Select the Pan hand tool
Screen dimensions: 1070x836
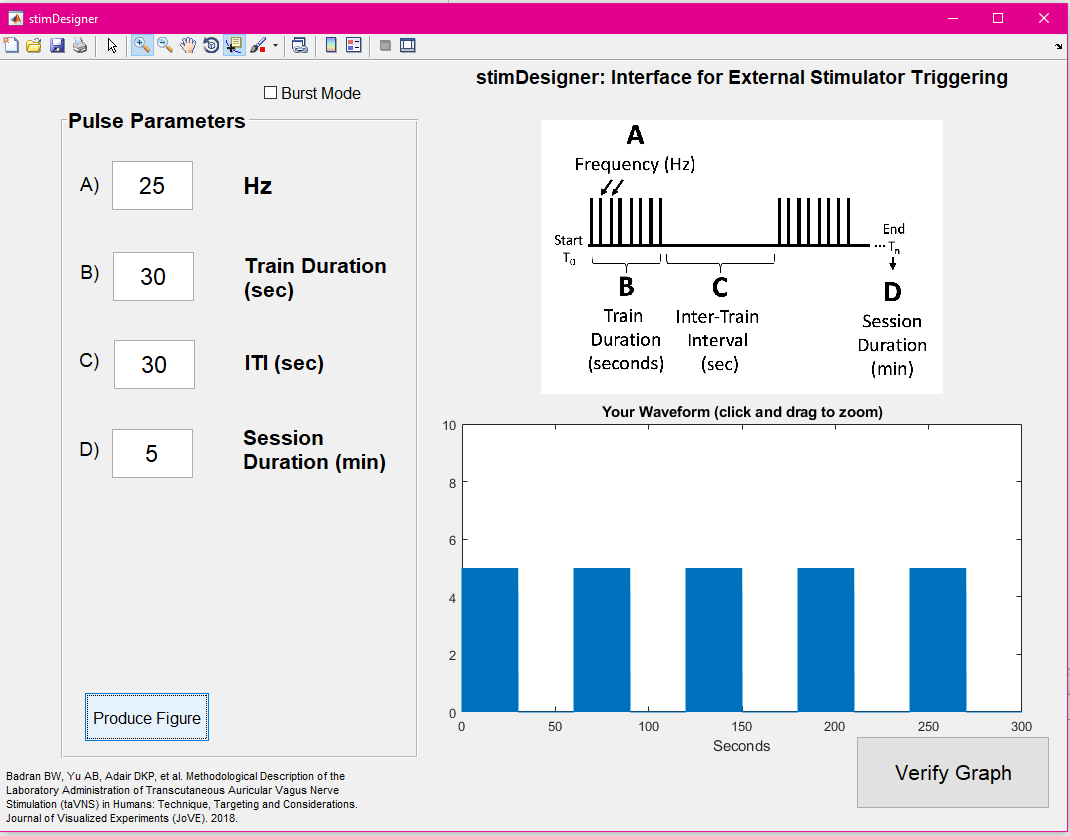point(188,45)
